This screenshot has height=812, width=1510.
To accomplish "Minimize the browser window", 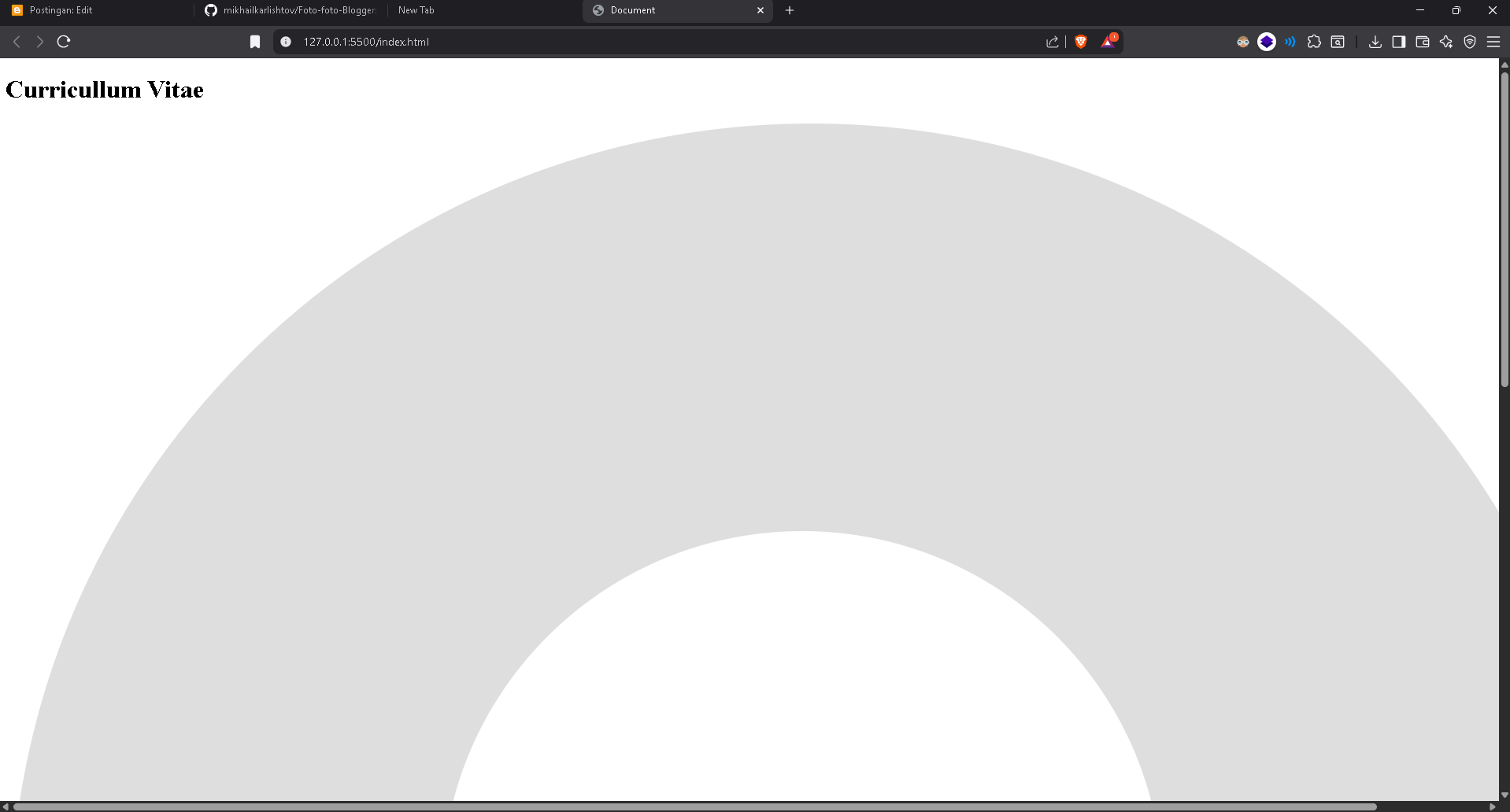I will coord(1420,10).
